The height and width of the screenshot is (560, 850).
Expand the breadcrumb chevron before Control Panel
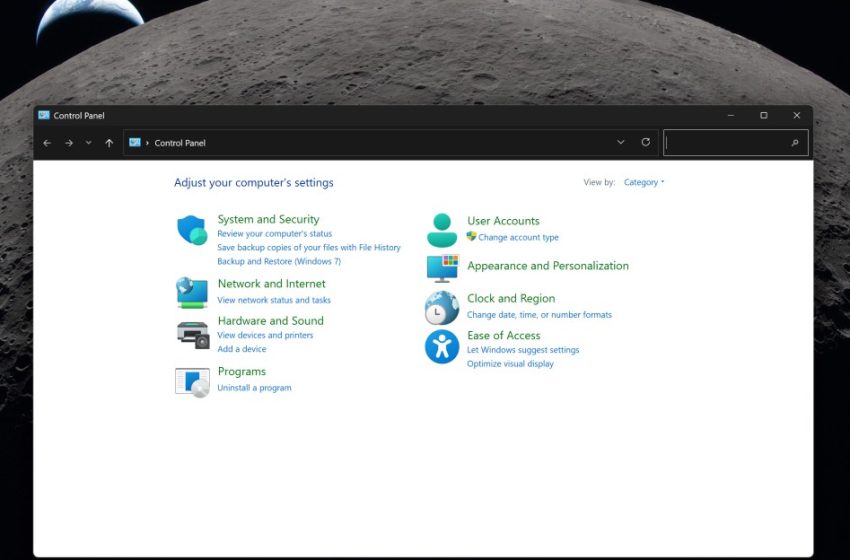(x=147, y=143)
